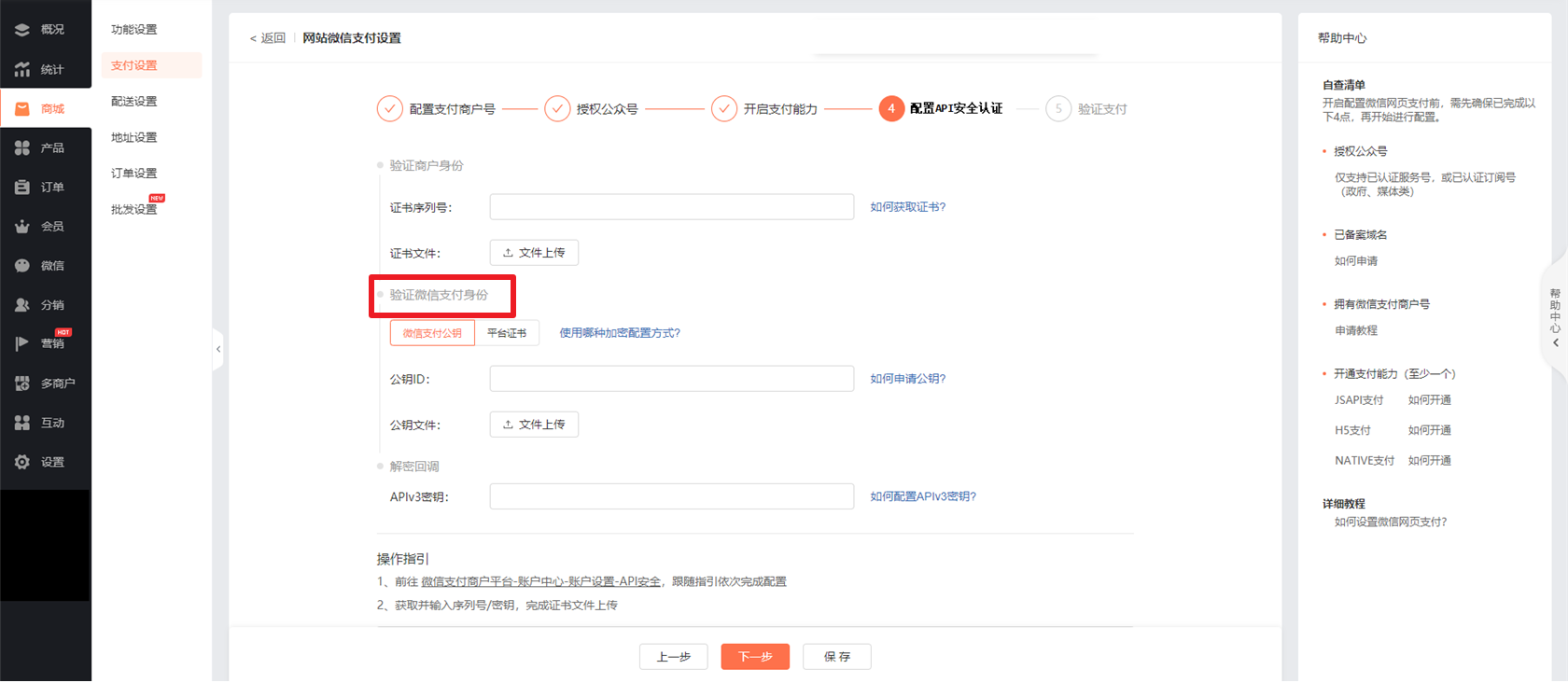Viewport: 1568px width, 683px height.
Task: Click step 5 circle 验证支付
Action: [x=1058, y=109]
